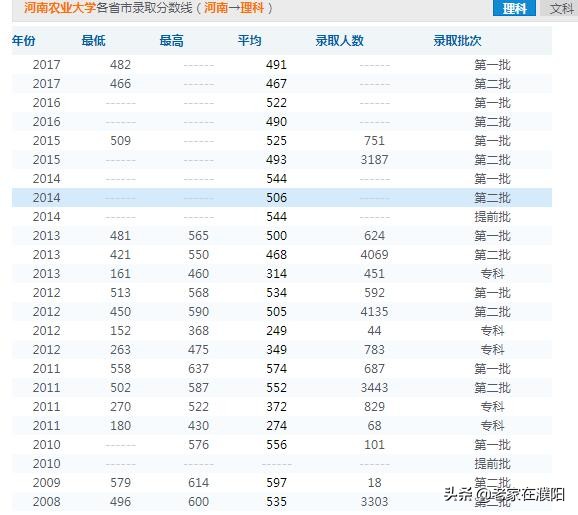Viewport: 578px width, 515px height.
Task: Select the lowest score 481 cell
Action: point(121,236)
